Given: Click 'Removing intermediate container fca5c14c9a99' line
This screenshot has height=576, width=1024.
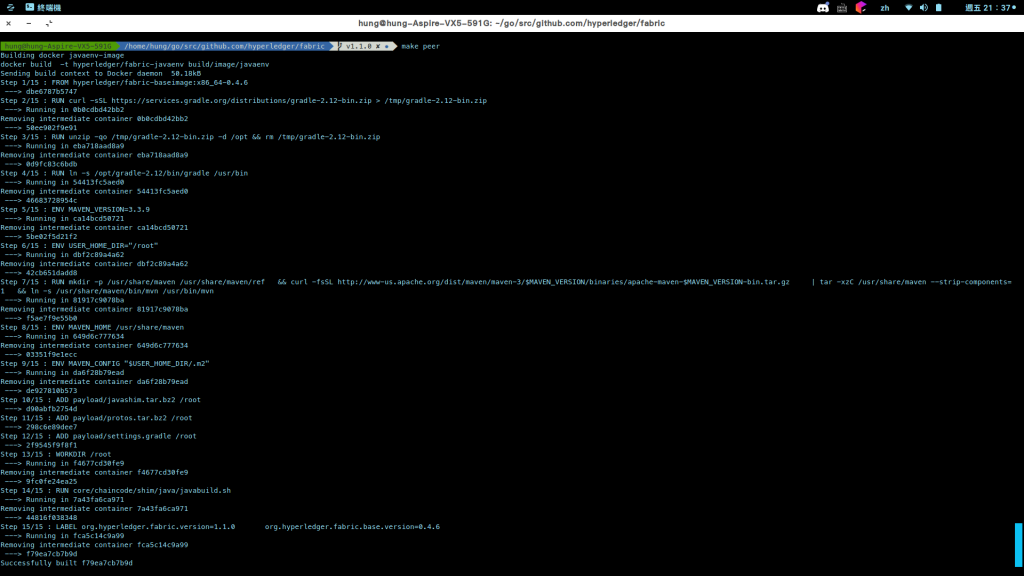Looking at the screenshot, I should [94, 545].
